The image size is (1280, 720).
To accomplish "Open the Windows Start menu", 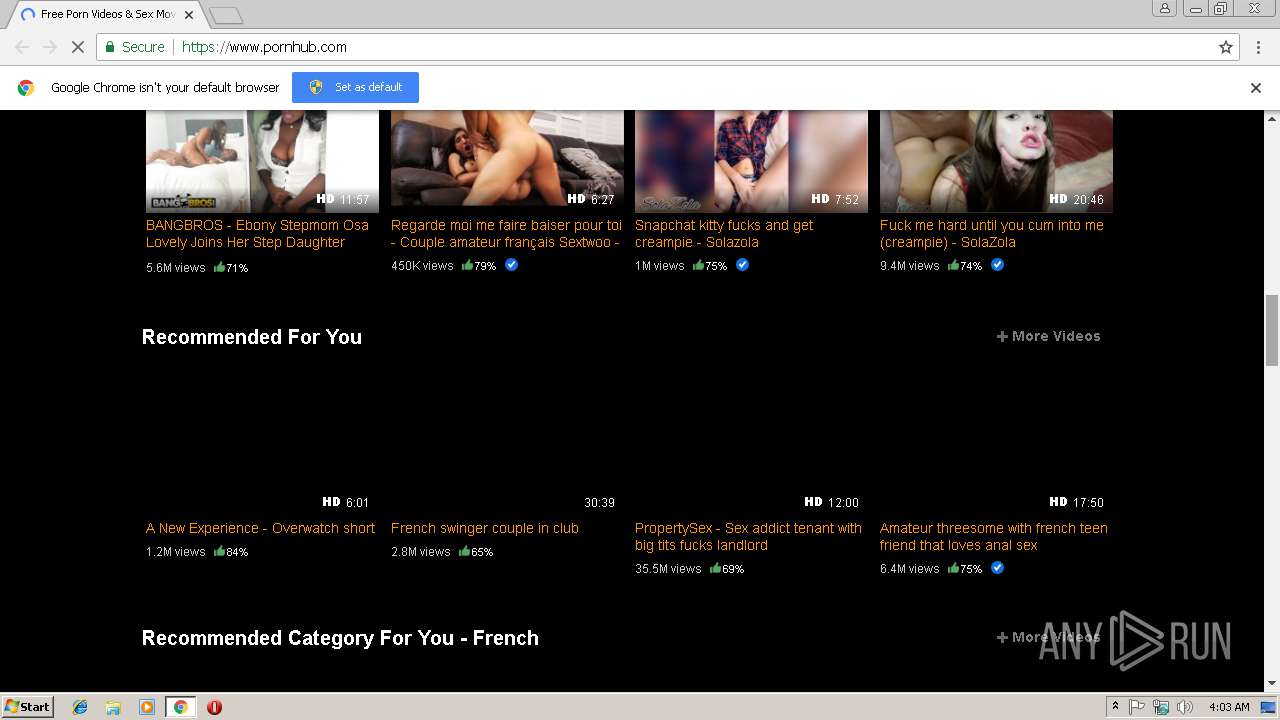I will click(x=27, y=706).
